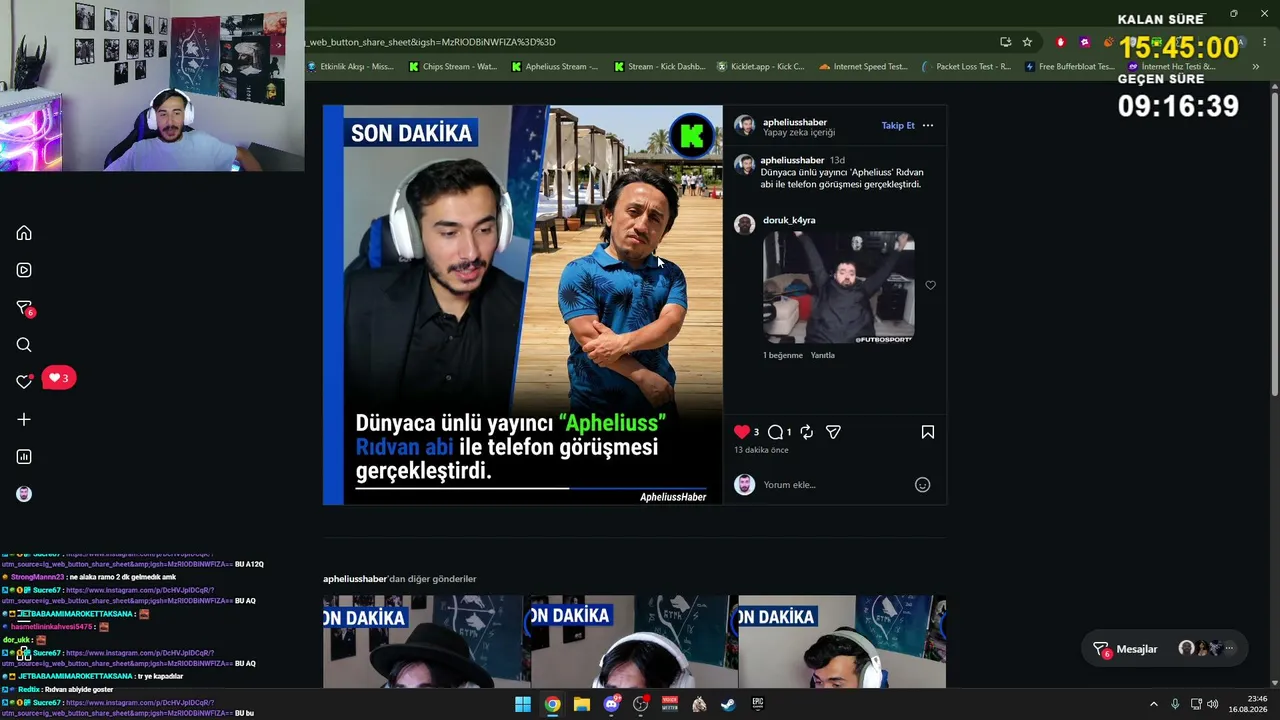
Task: Like doruk_k4yra's comment
Action: 931,285
